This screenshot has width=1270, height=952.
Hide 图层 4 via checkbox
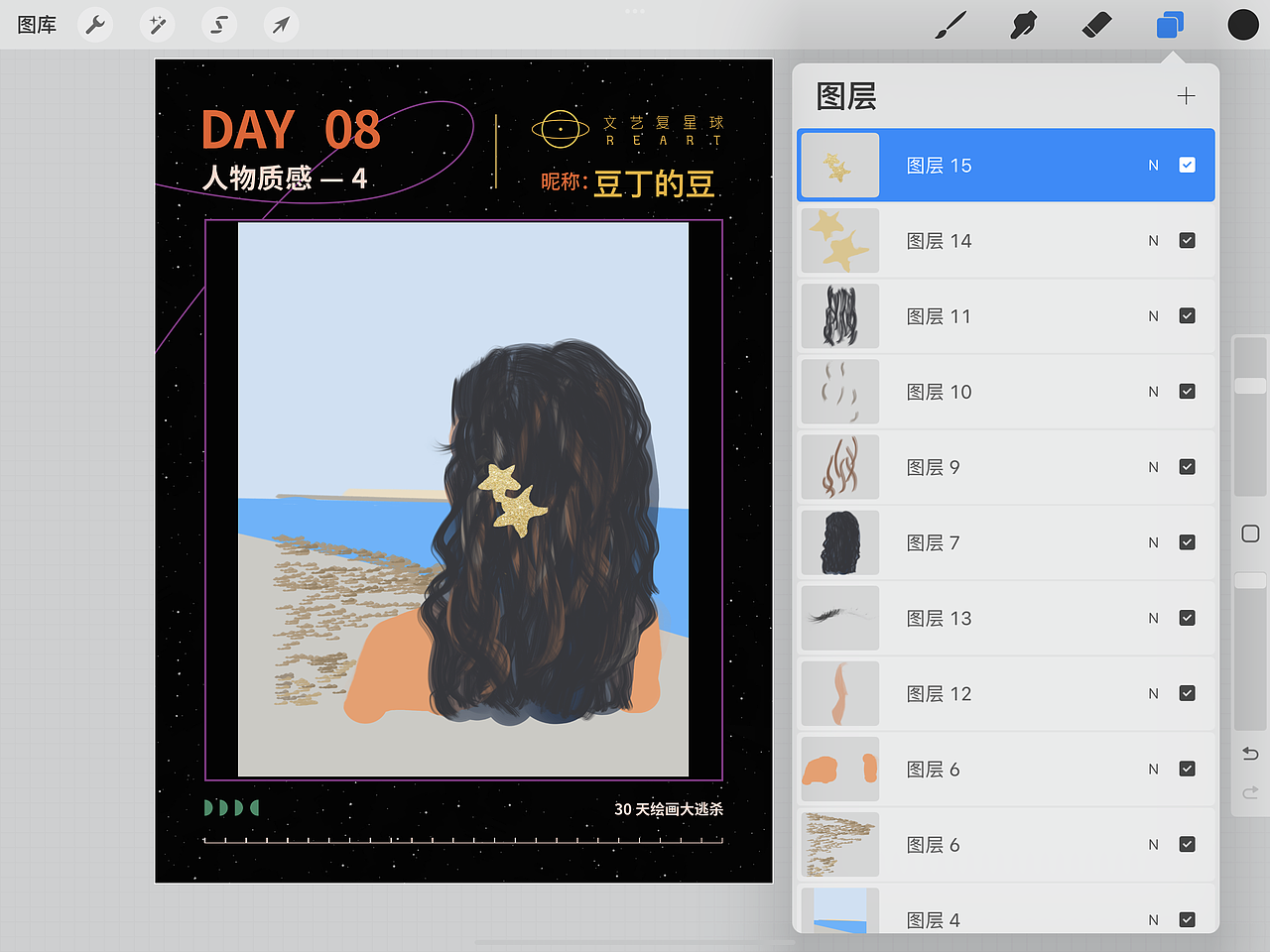click(1187, 919)
